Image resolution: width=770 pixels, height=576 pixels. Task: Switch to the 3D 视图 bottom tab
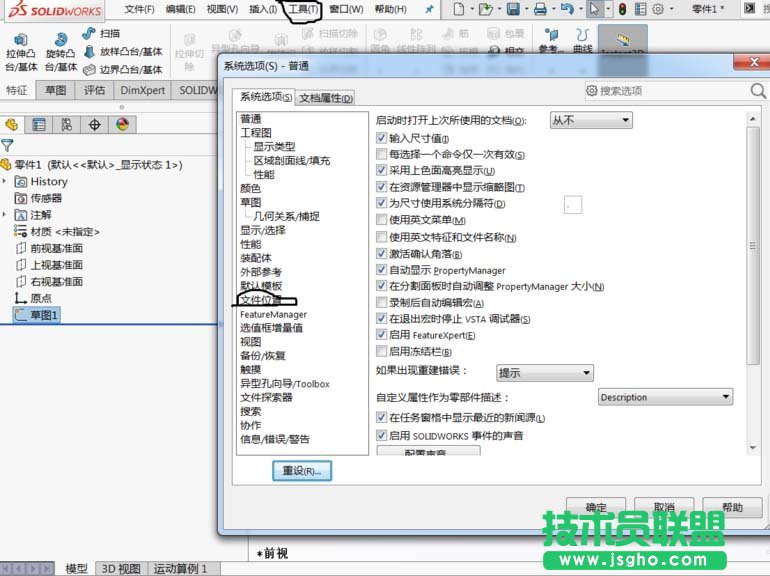tap(121, 569)
